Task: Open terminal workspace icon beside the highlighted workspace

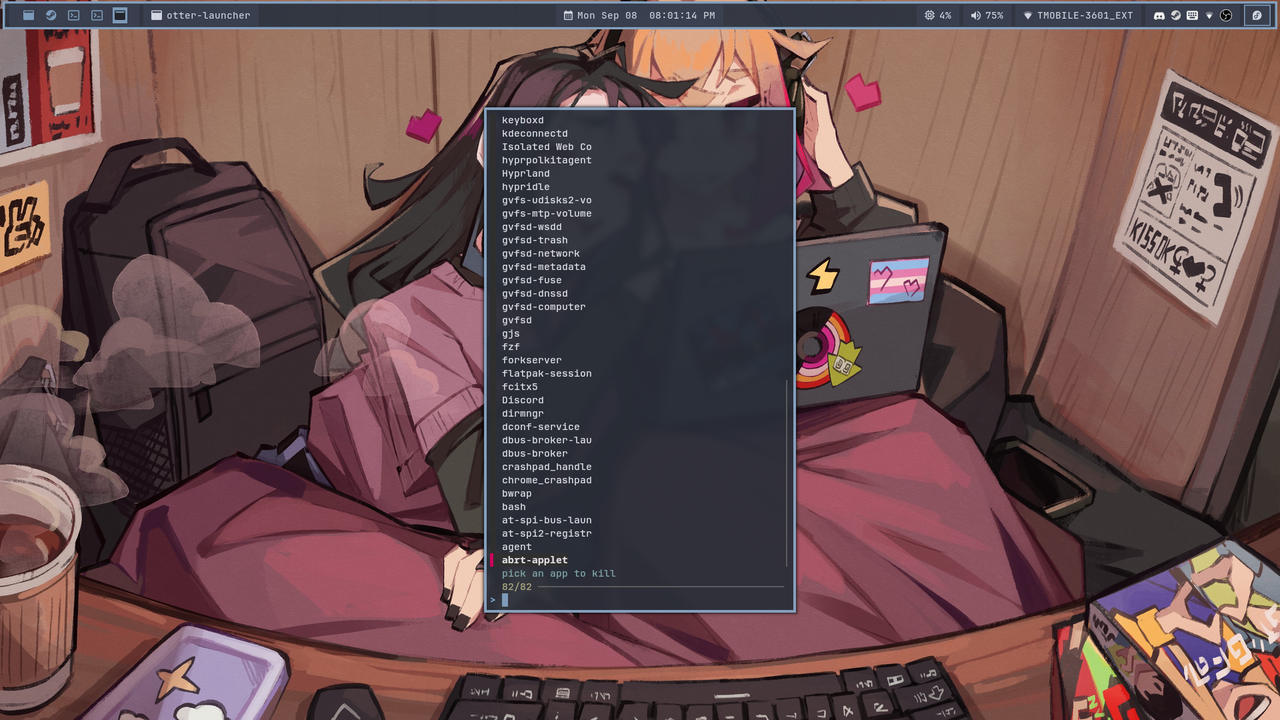Action: 97,15
